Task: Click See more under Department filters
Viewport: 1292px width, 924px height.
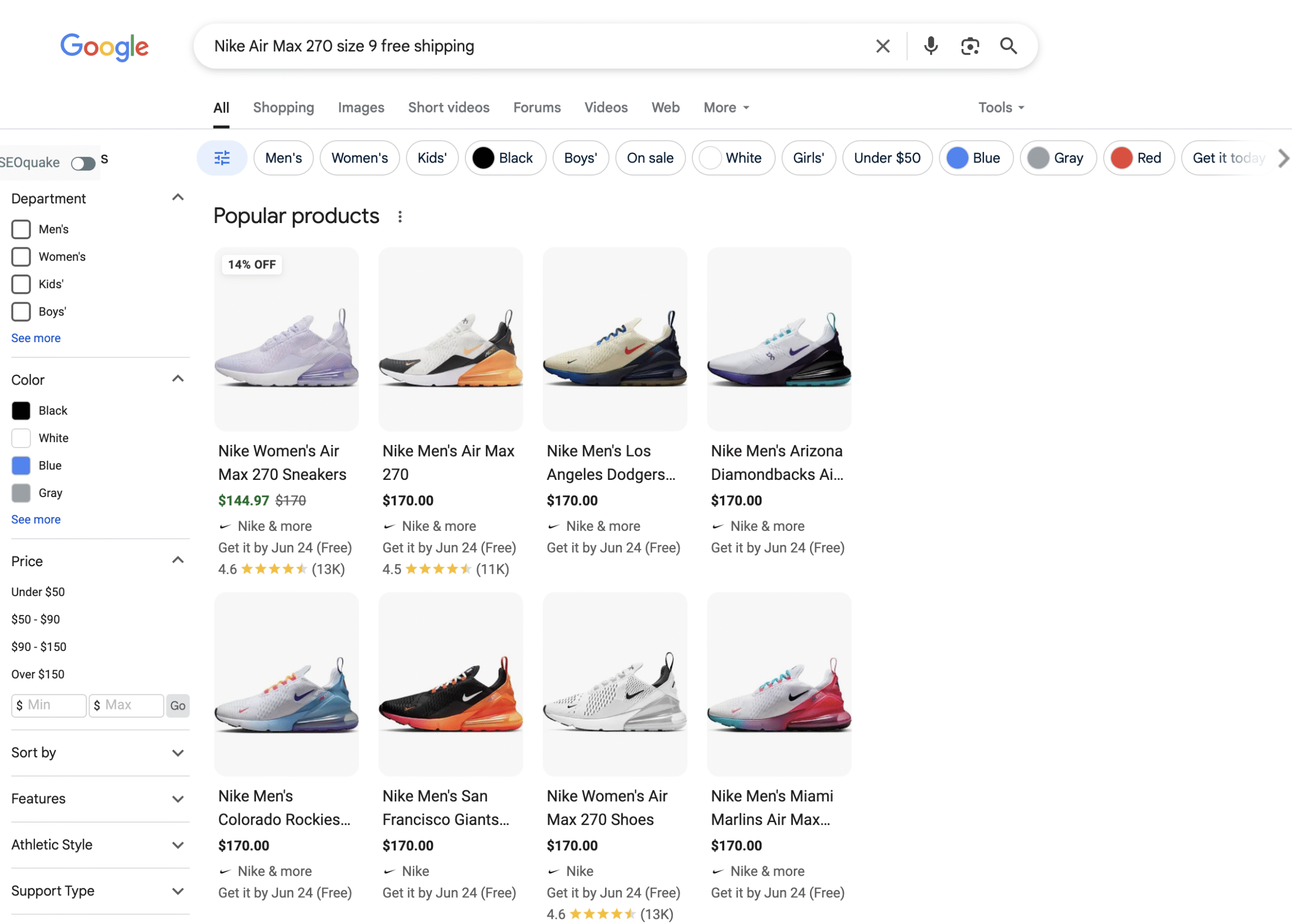Action: 35,338
